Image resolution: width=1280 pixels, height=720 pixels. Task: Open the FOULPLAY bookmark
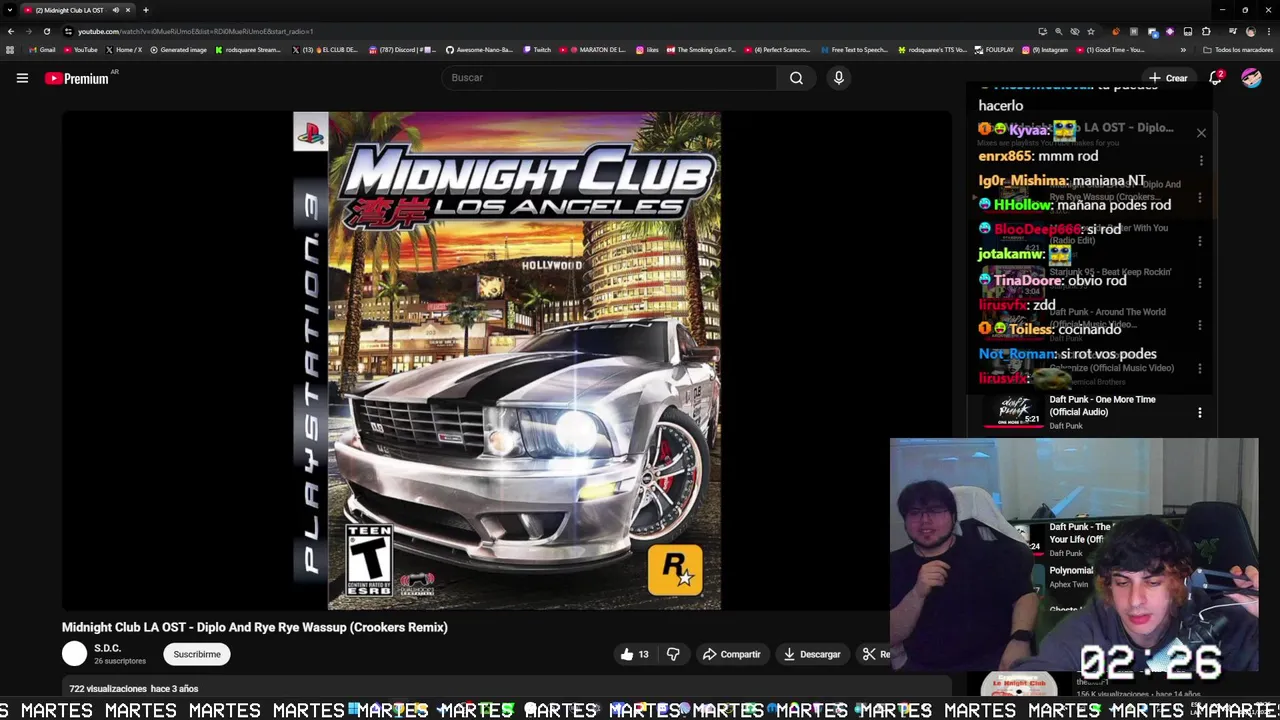point(994,50)
